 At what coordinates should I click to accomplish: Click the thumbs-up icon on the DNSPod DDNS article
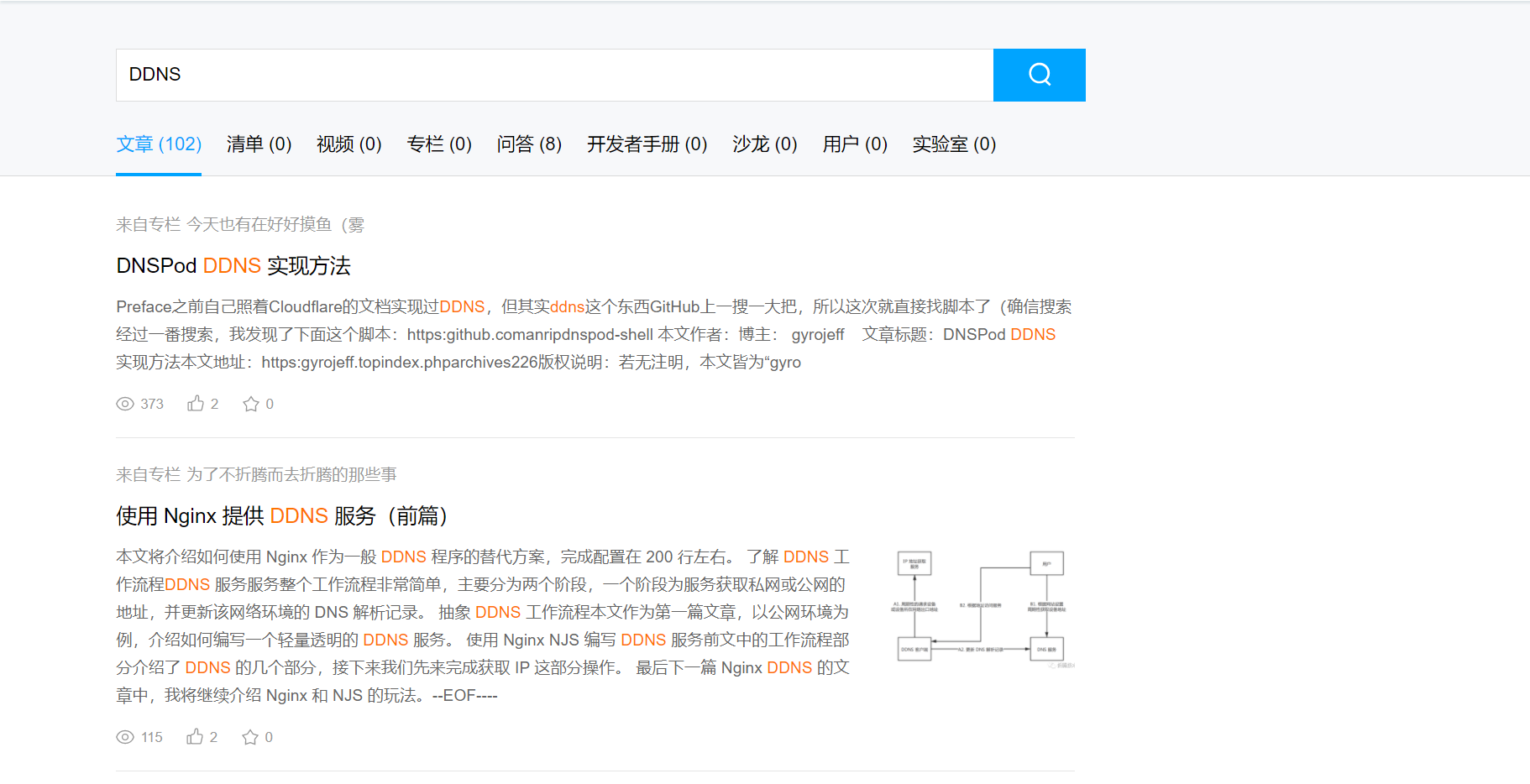pyautogui.click(x=195, y=403)
